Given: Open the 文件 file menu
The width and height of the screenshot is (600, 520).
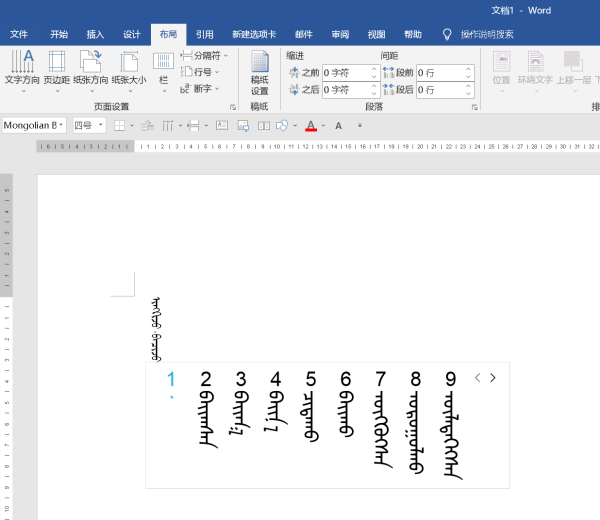Looking at the screenshot, I should pos(19,33).
